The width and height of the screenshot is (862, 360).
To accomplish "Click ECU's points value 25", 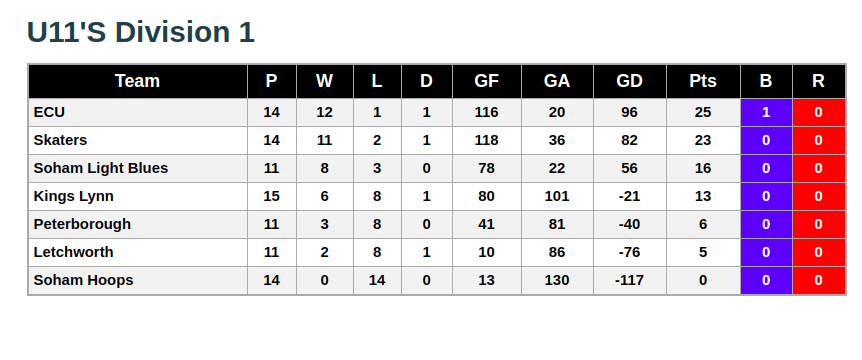I will [x=703, y=112].
